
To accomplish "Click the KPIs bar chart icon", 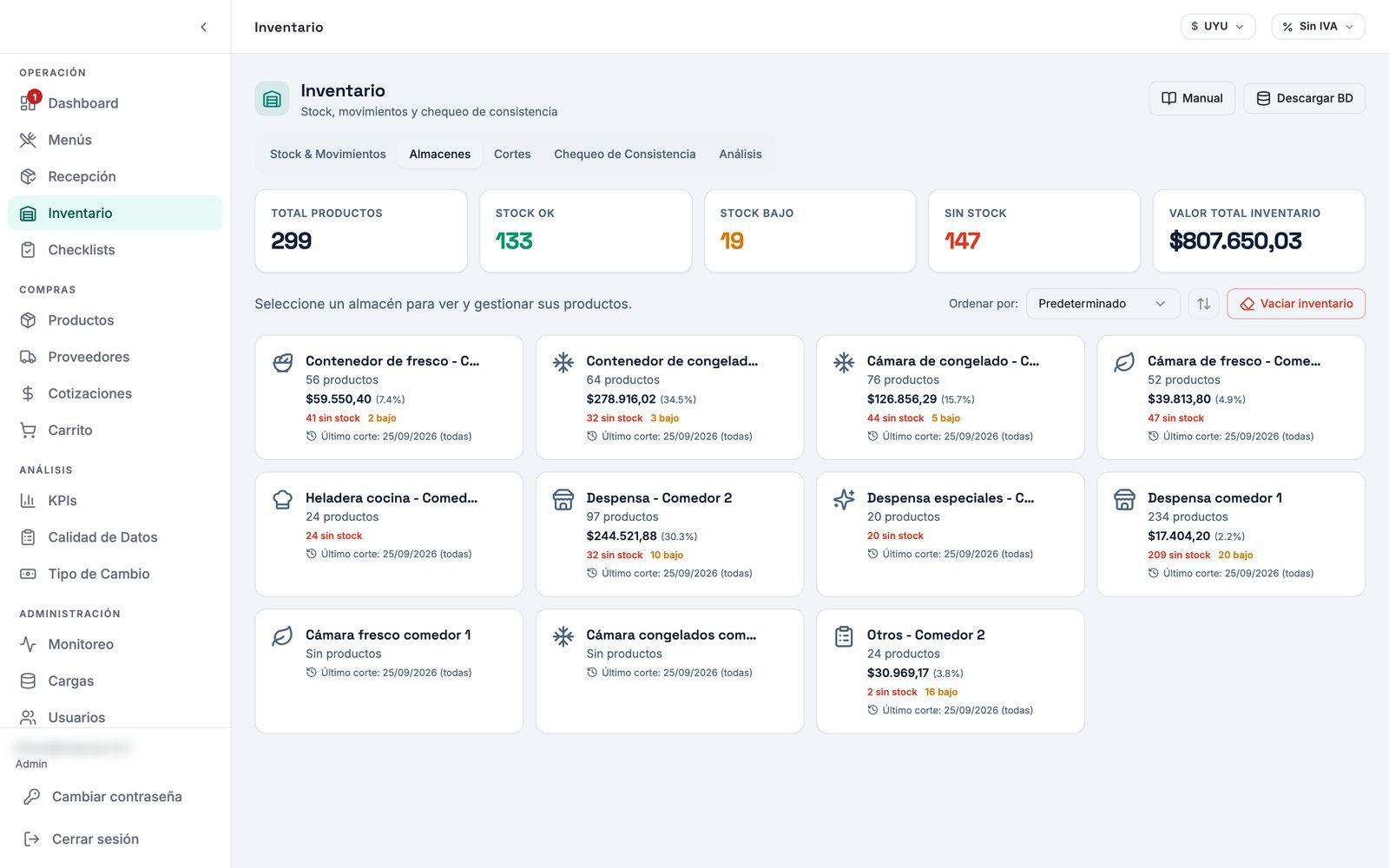I will (x=28, y=501).
